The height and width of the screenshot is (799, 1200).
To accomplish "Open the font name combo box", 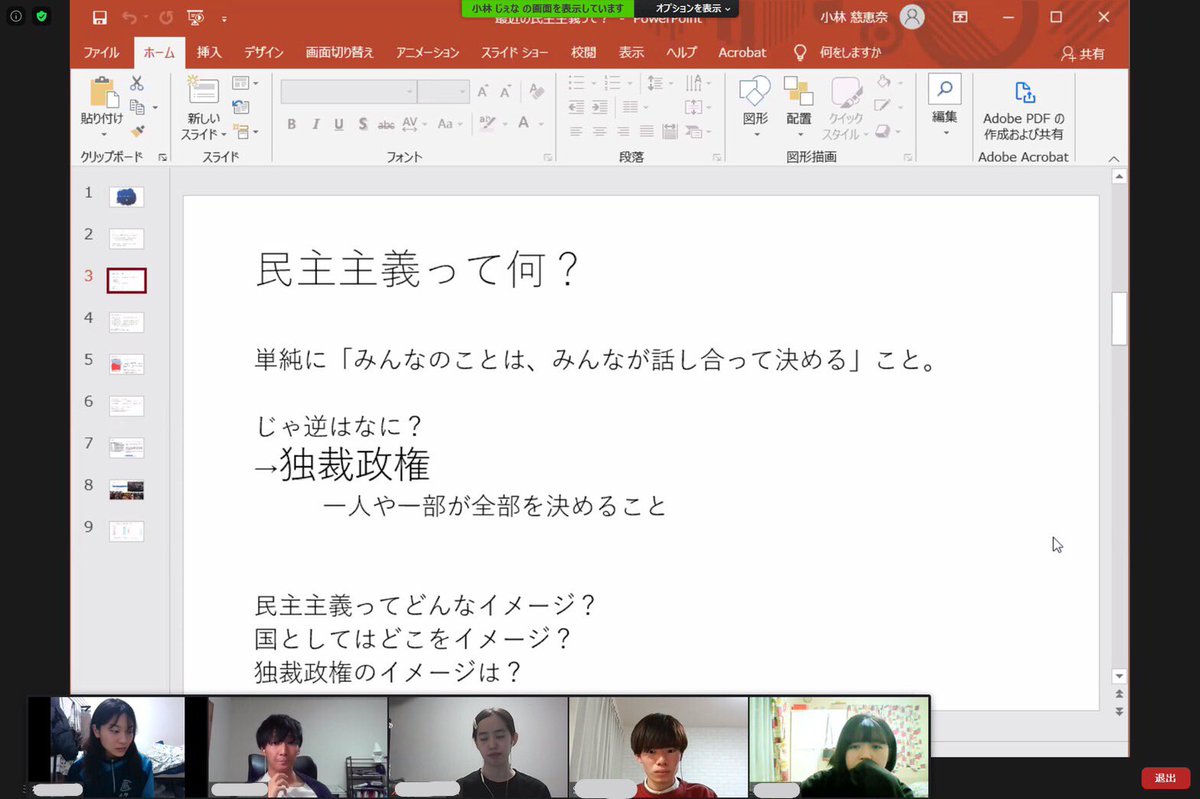I will (x=348, y=92).
